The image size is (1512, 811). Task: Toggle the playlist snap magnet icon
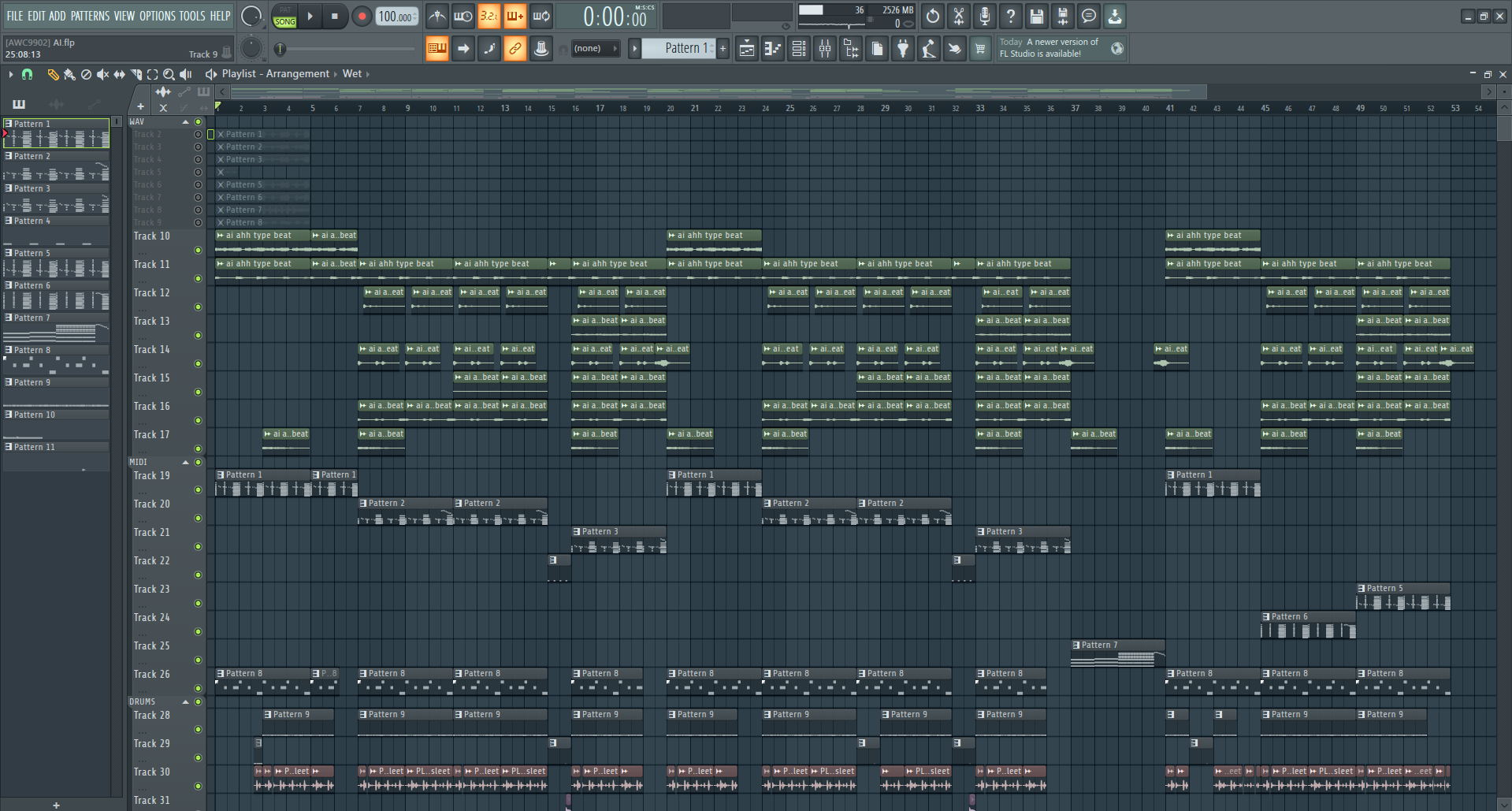click(28, 74)
